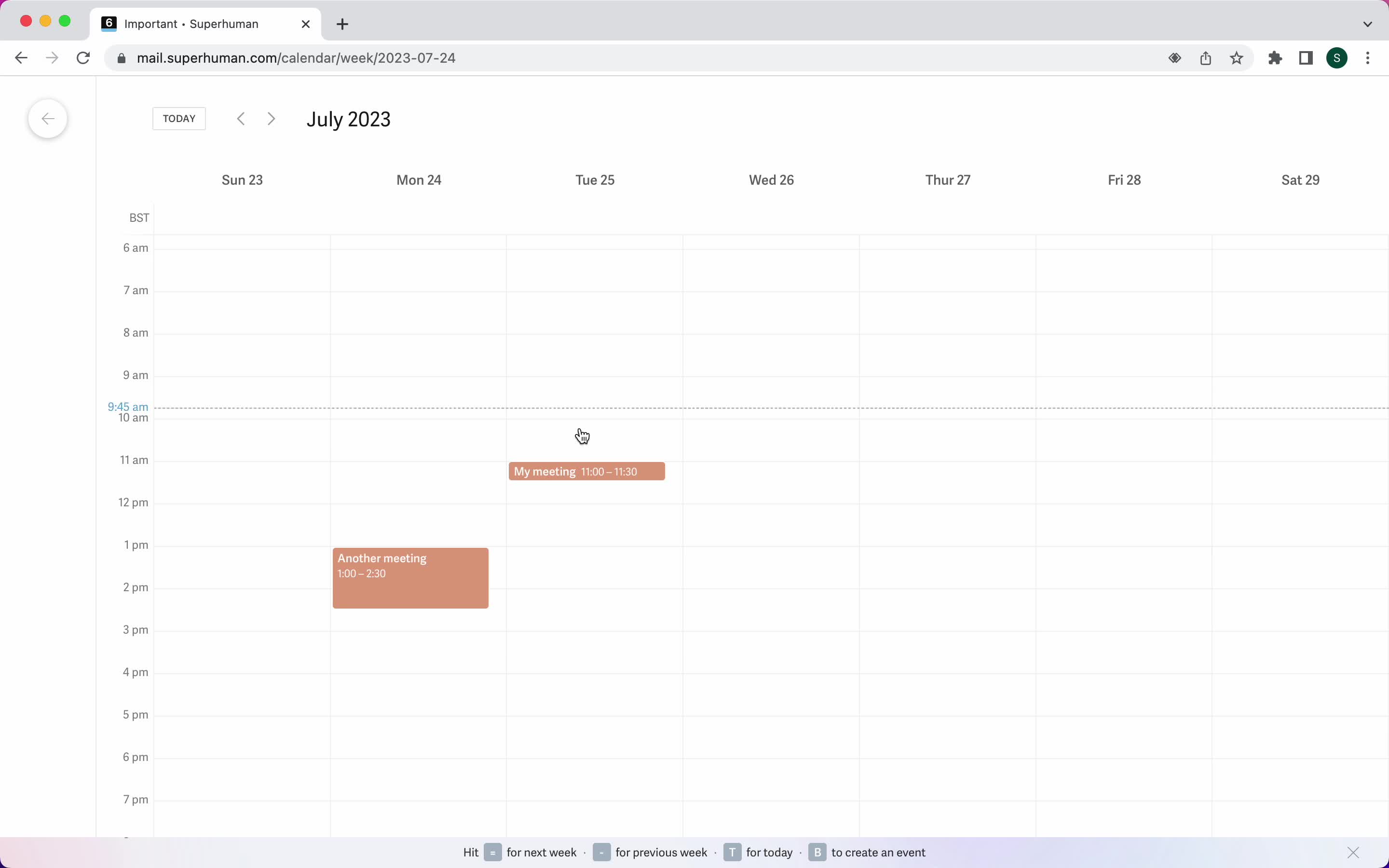Click the My meeting 11:00-11:30 event

[x=587, y=471]
